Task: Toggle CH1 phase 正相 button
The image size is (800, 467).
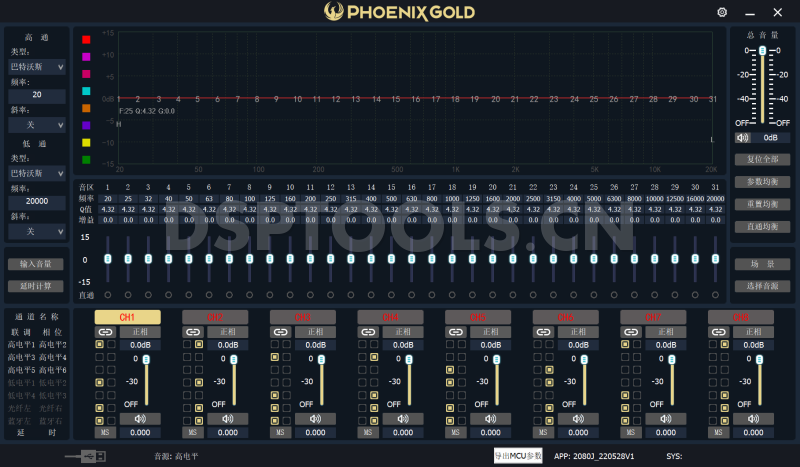Action: (x=140, y=332)
